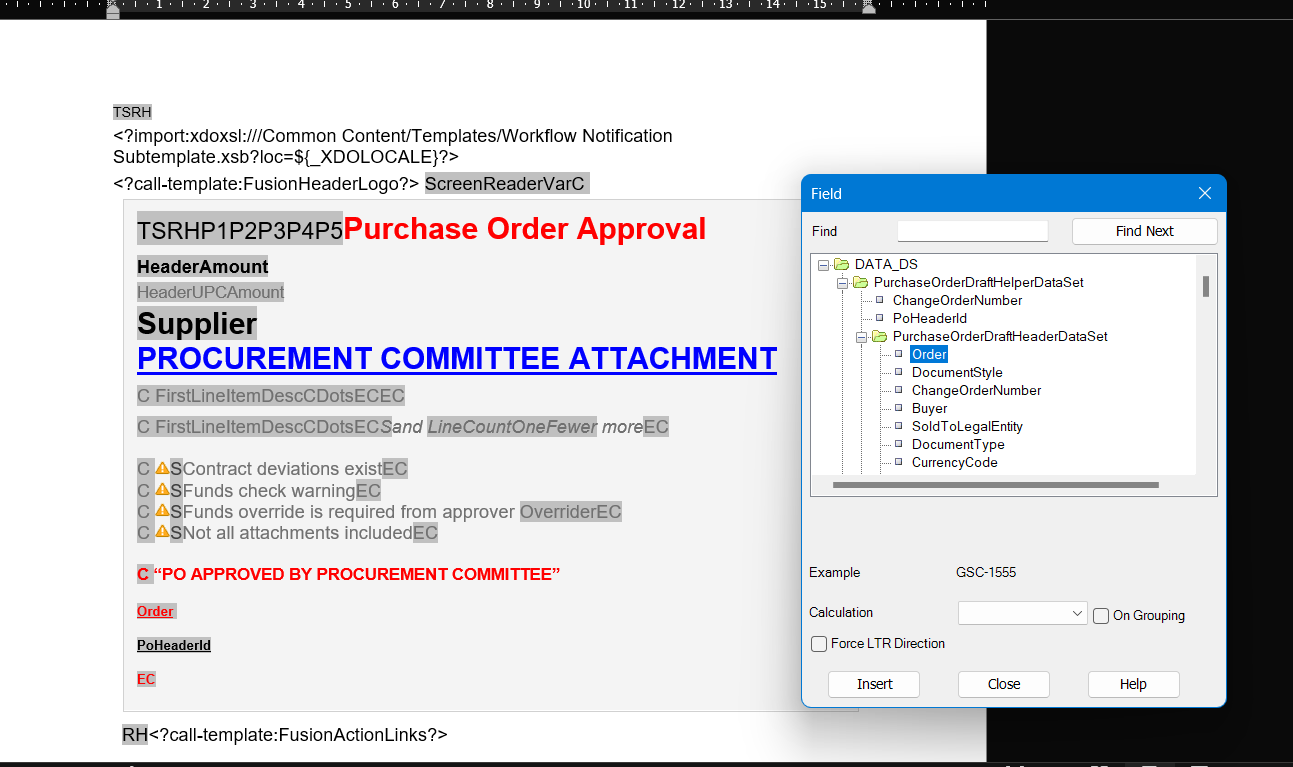Insert the selected Order field
The image size is (1293, 767).
point(873,684)
